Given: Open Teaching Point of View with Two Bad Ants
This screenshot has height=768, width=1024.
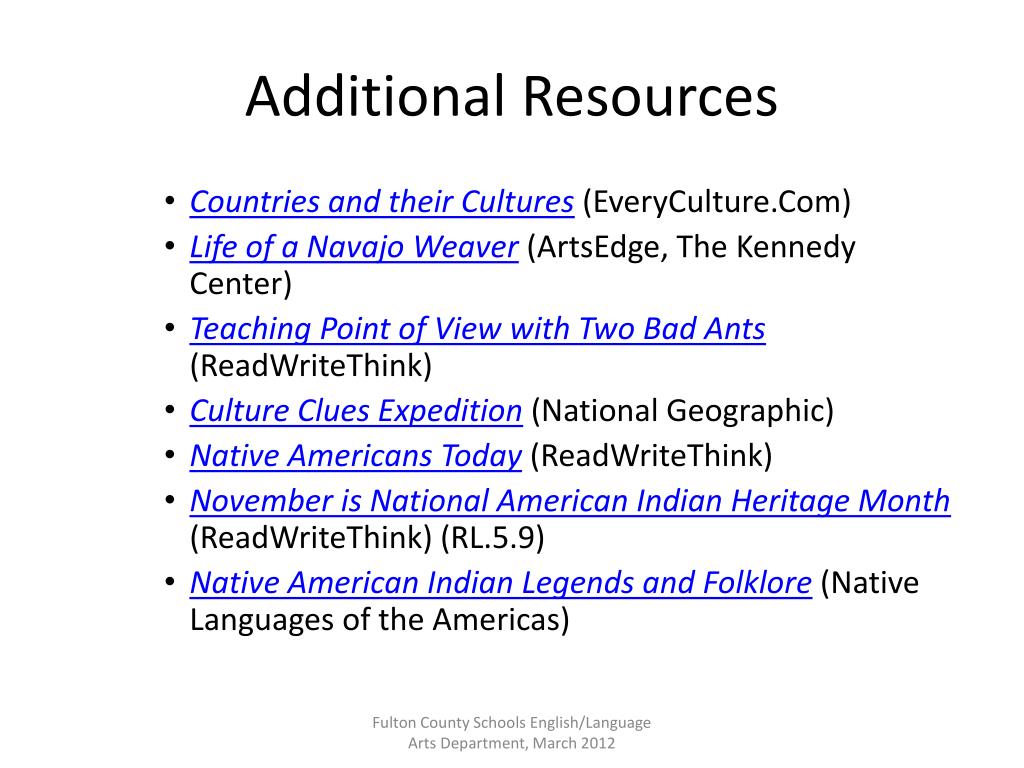Looking at the screenshot, I should 477,328.
